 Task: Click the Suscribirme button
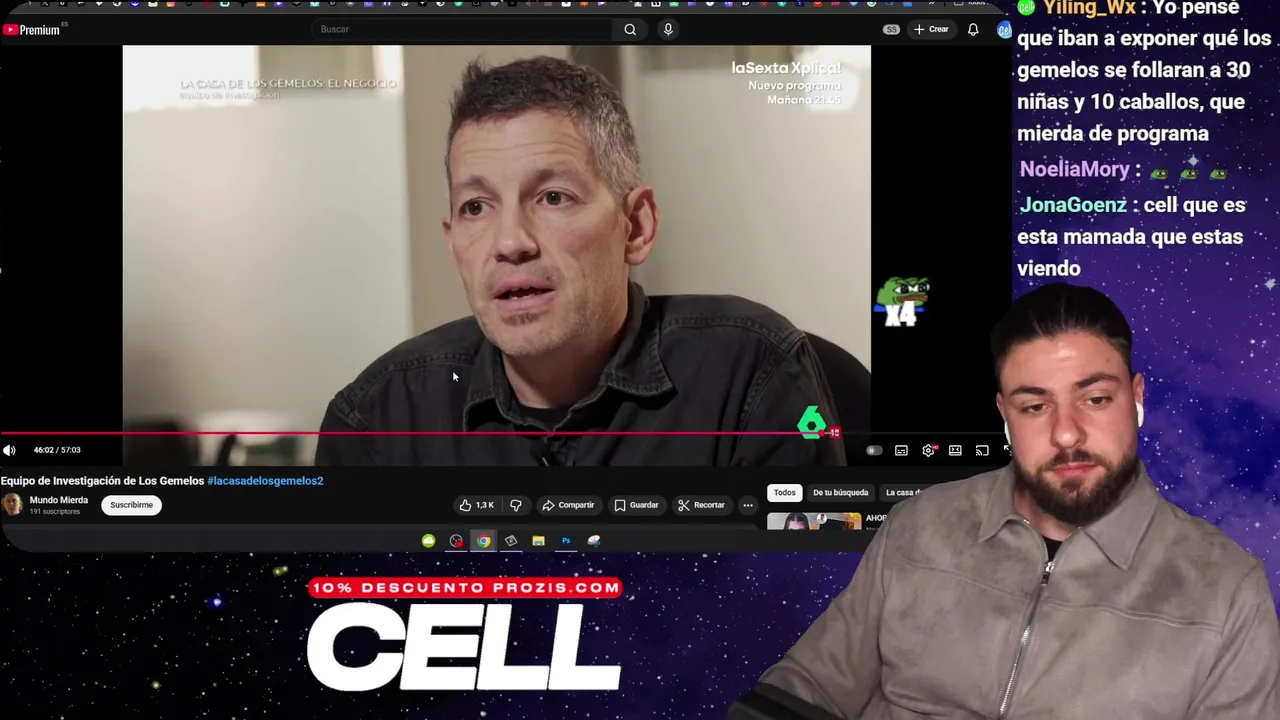click(x=132, y=505)
